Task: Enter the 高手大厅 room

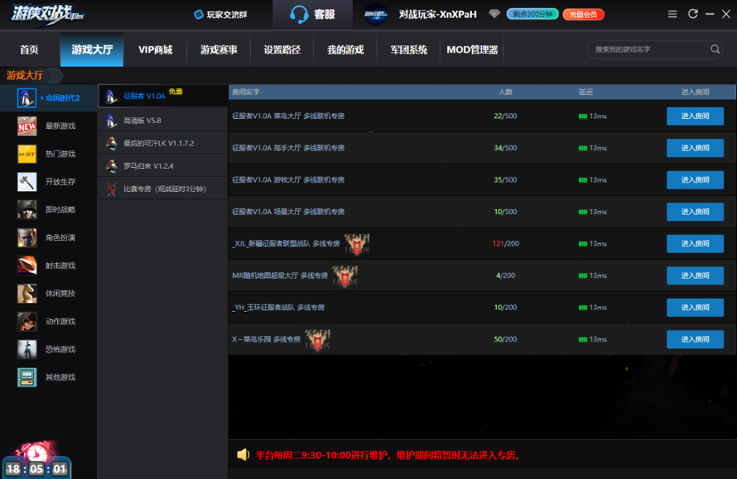Action: click(x=695, y=148)
